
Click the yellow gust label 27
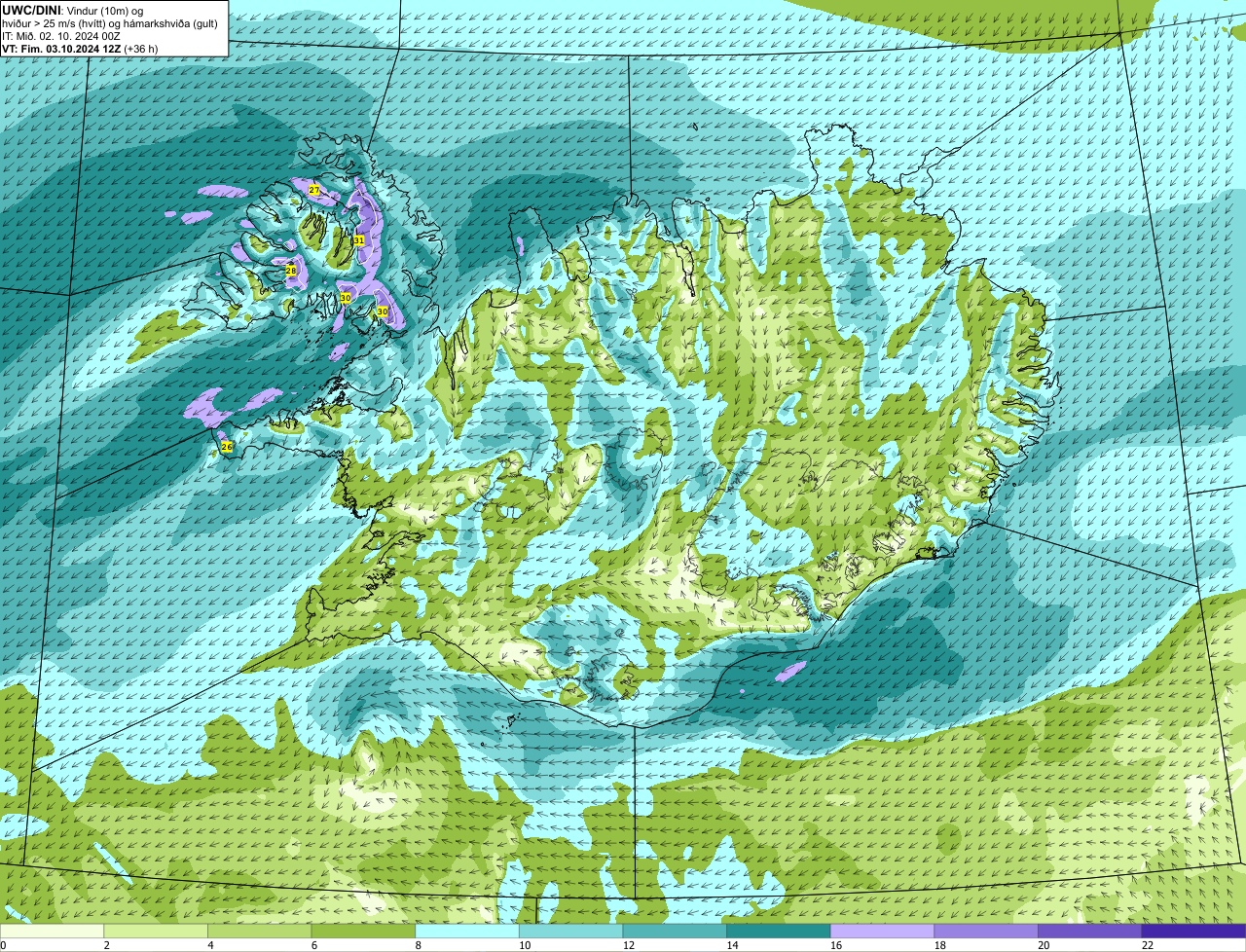pyautogui.click(x=314, y=190)
